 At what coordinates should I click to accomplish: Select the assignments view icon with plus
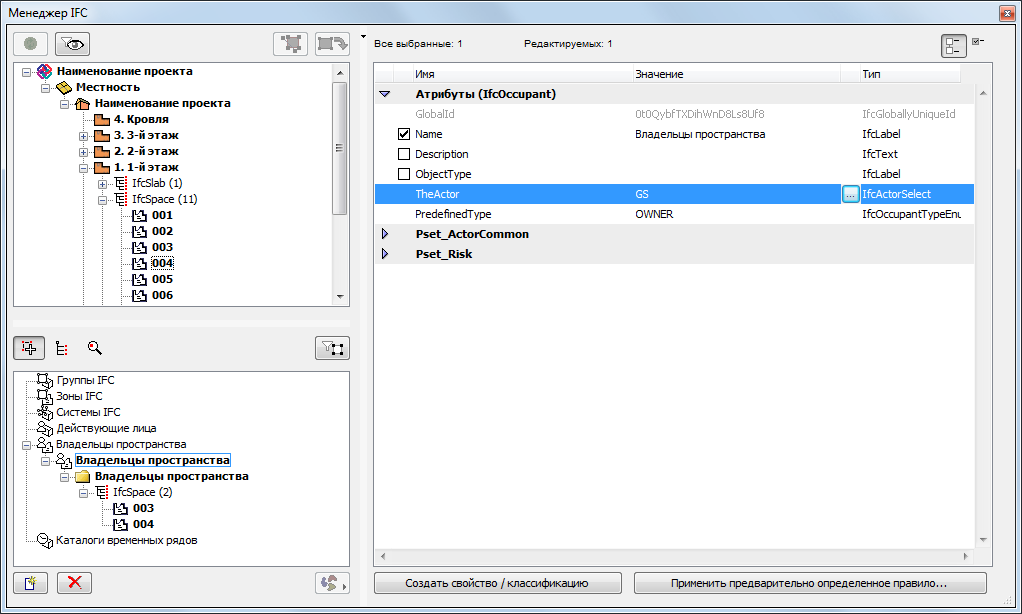tap(29, 348)
